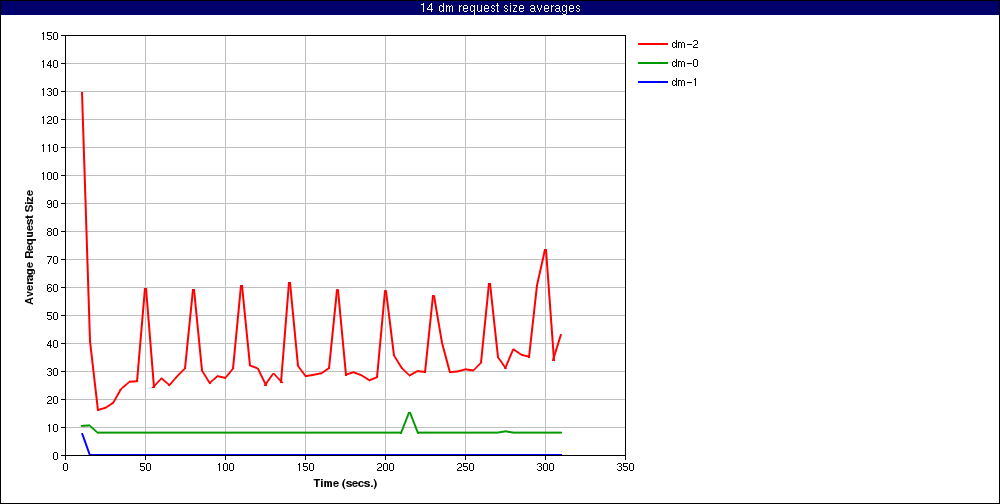Click the x-axis value 50
Screen dimensions: 1000x504
pyautogui.click(x=145, y=467)
